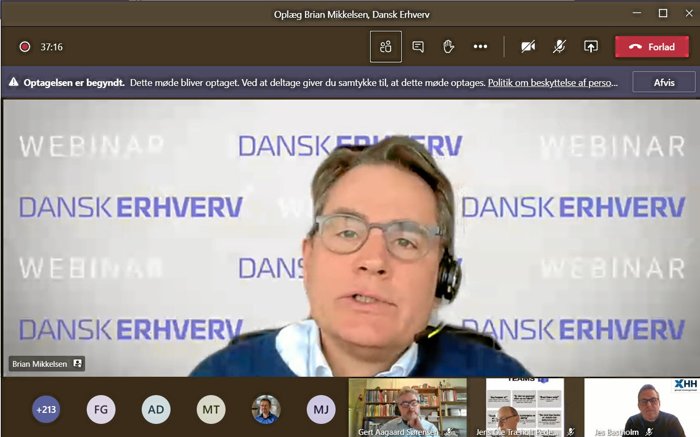Open the participants panel
This screenshot has width=700, height=437.
tap(385, 47)
